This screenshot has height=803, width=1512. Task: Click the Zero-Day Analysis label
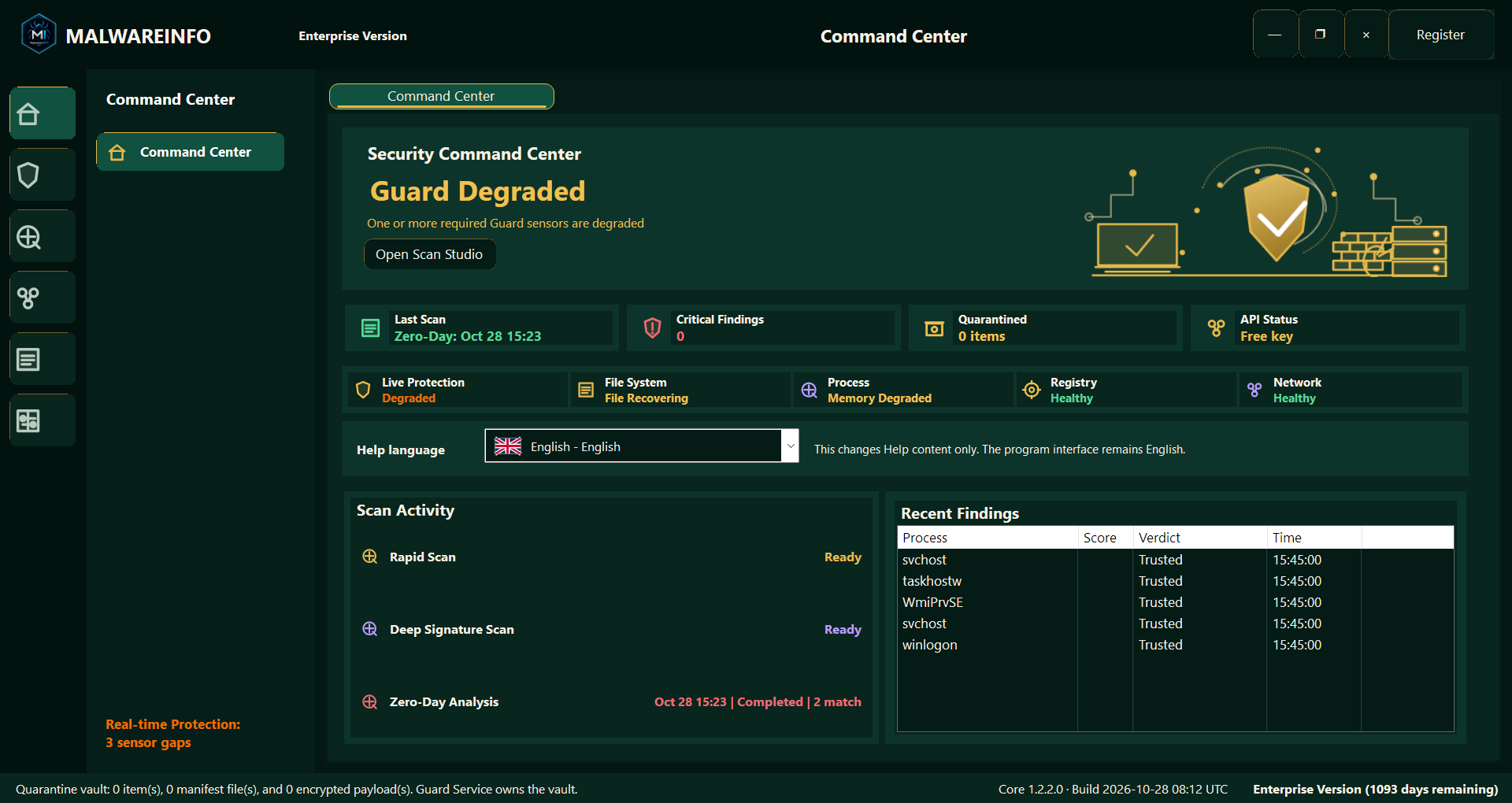[444, 701]
